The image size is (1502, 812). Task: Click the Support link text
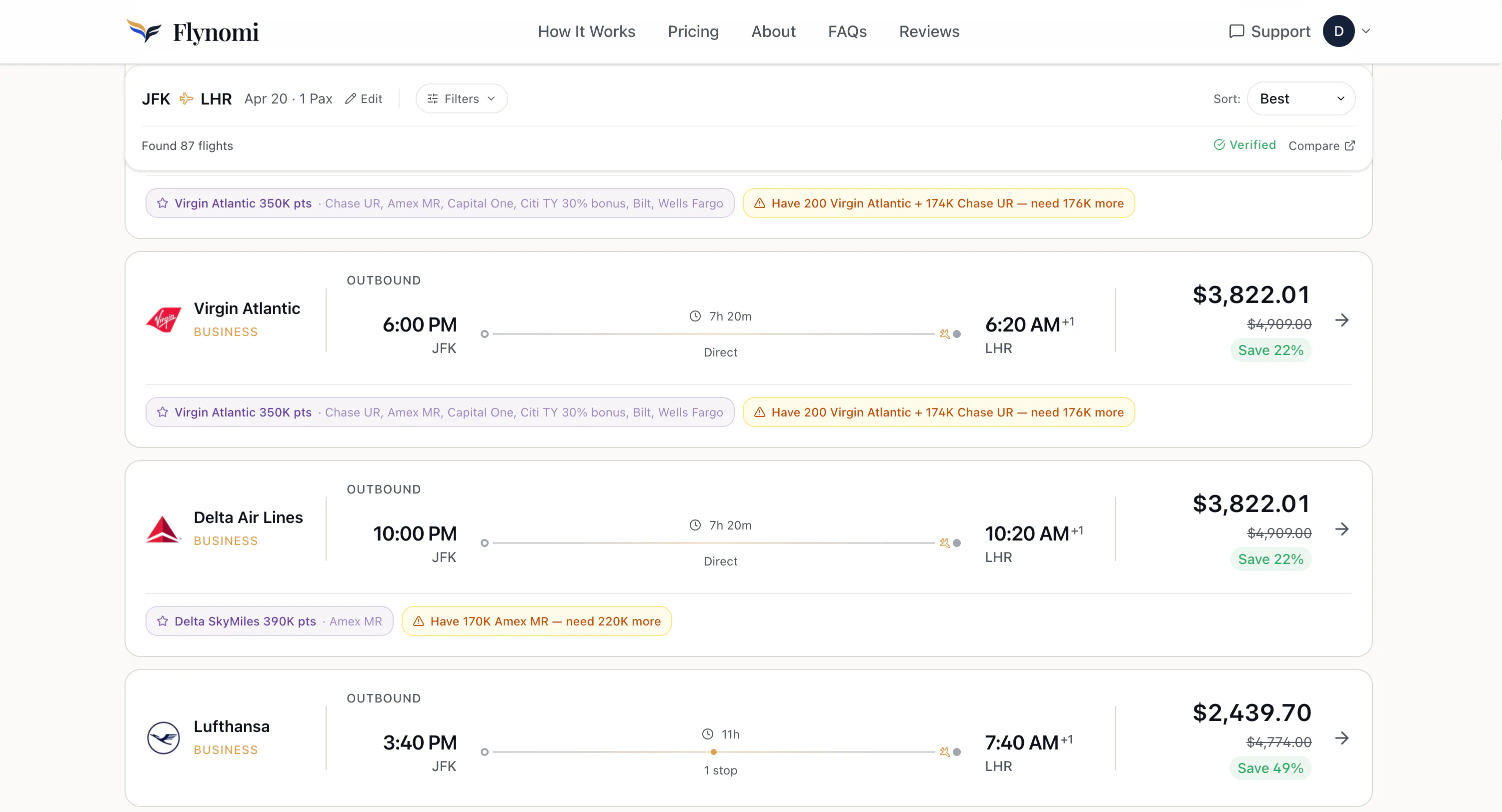1280,31
